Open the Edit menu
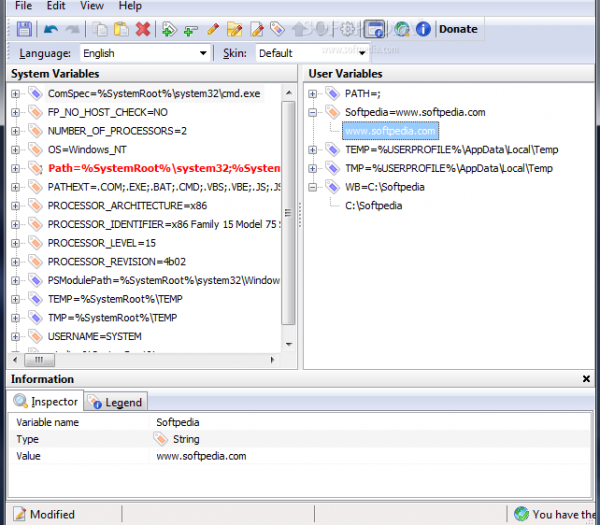 tap(56, 6)
